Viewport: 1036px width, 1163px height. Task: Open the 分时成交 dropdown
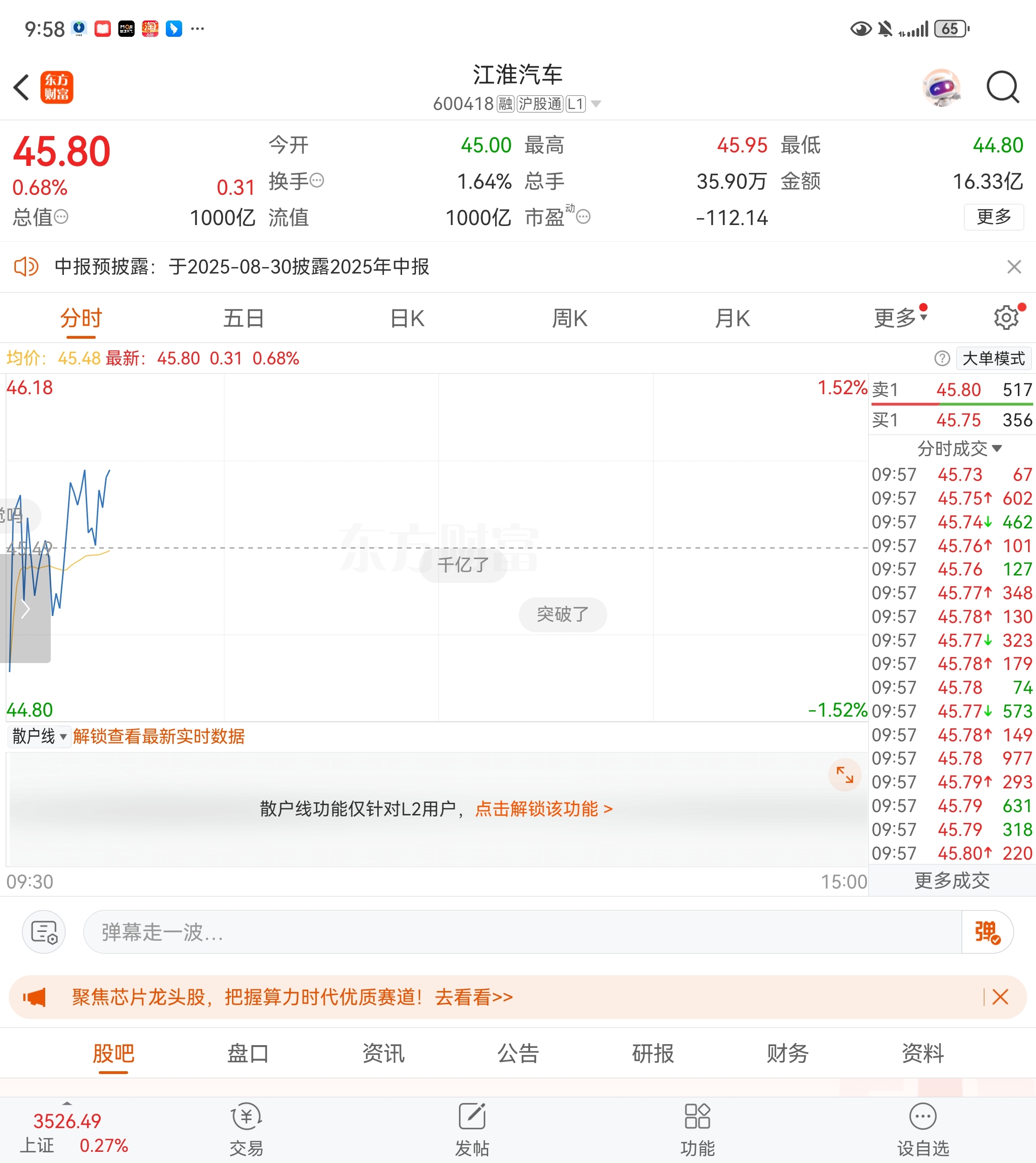(x=959, y=449)
